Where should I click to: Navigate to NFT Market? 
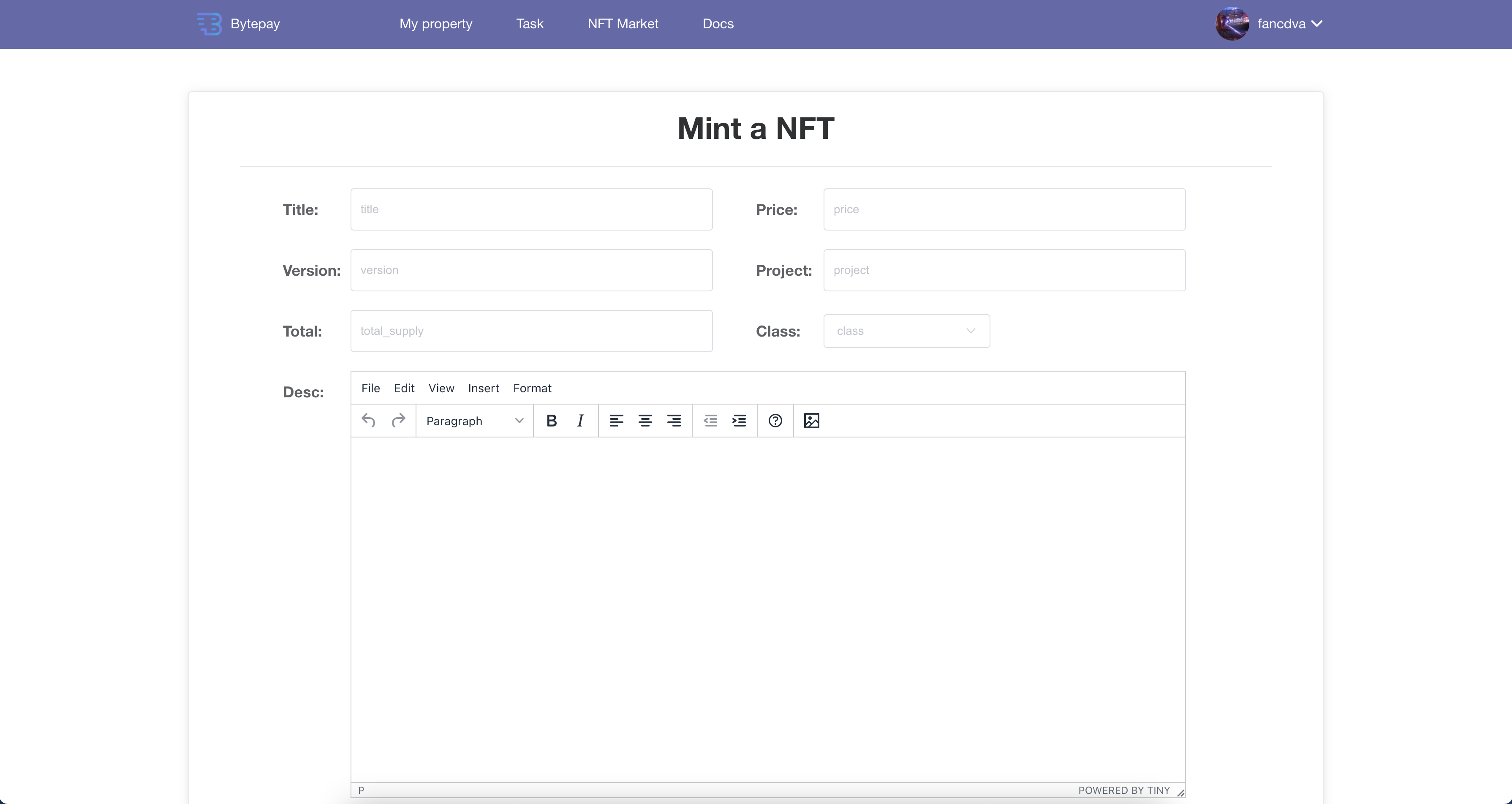click(623, 24)
